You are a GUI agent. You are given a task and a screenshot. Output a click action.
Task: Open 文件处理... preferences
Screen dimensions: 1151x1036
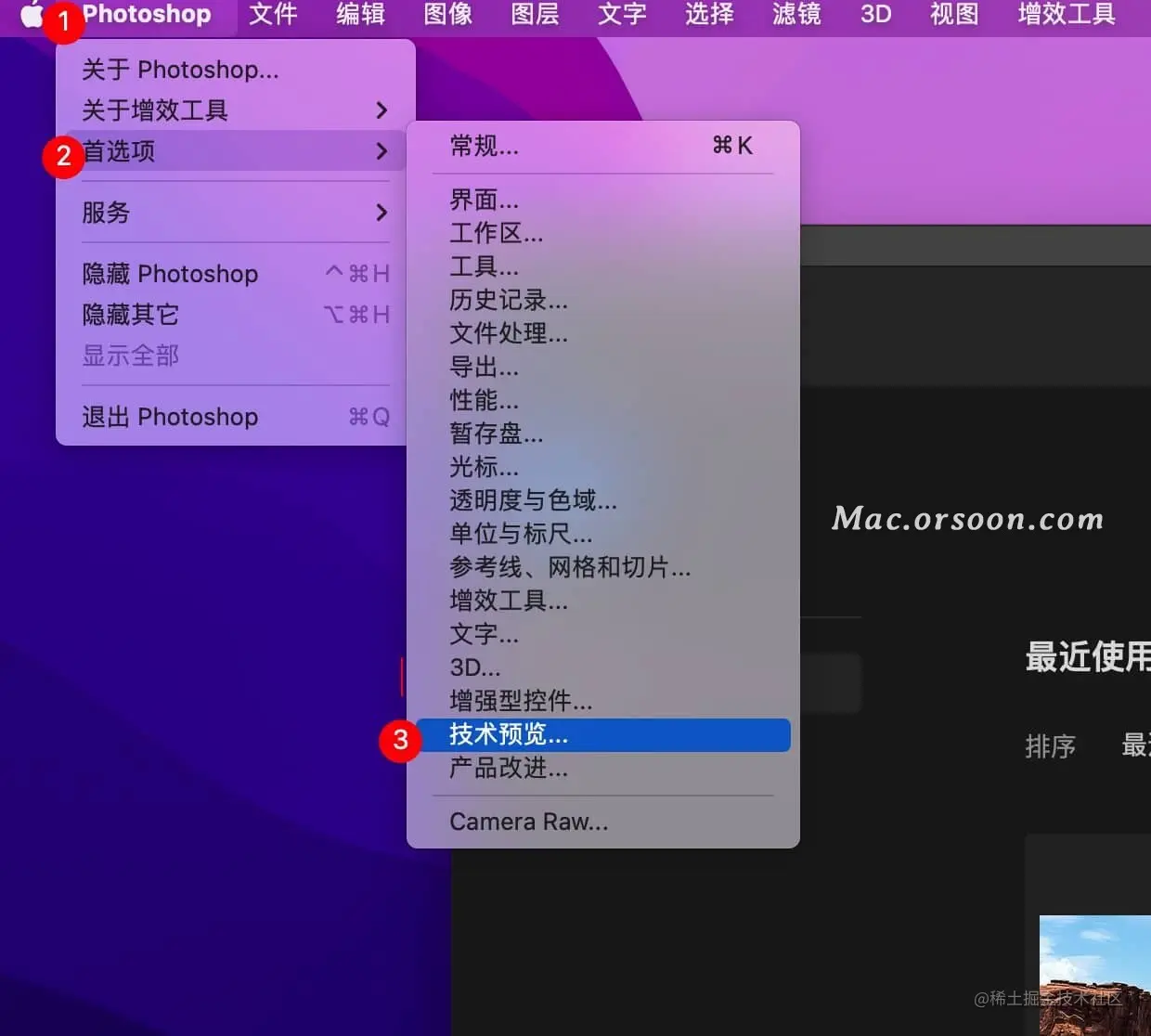click(x=603, y=333)
